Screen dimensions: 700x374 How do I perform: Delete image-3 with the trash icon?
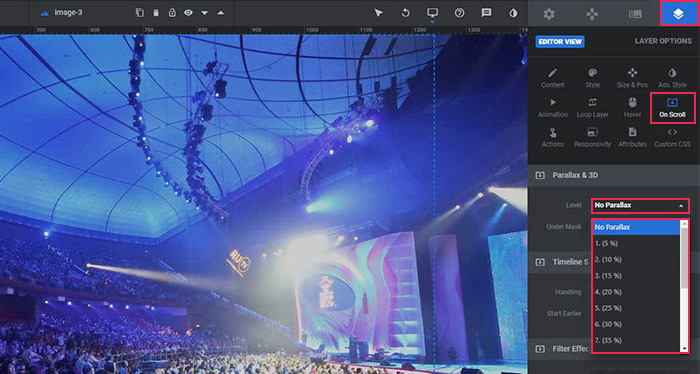156,12
